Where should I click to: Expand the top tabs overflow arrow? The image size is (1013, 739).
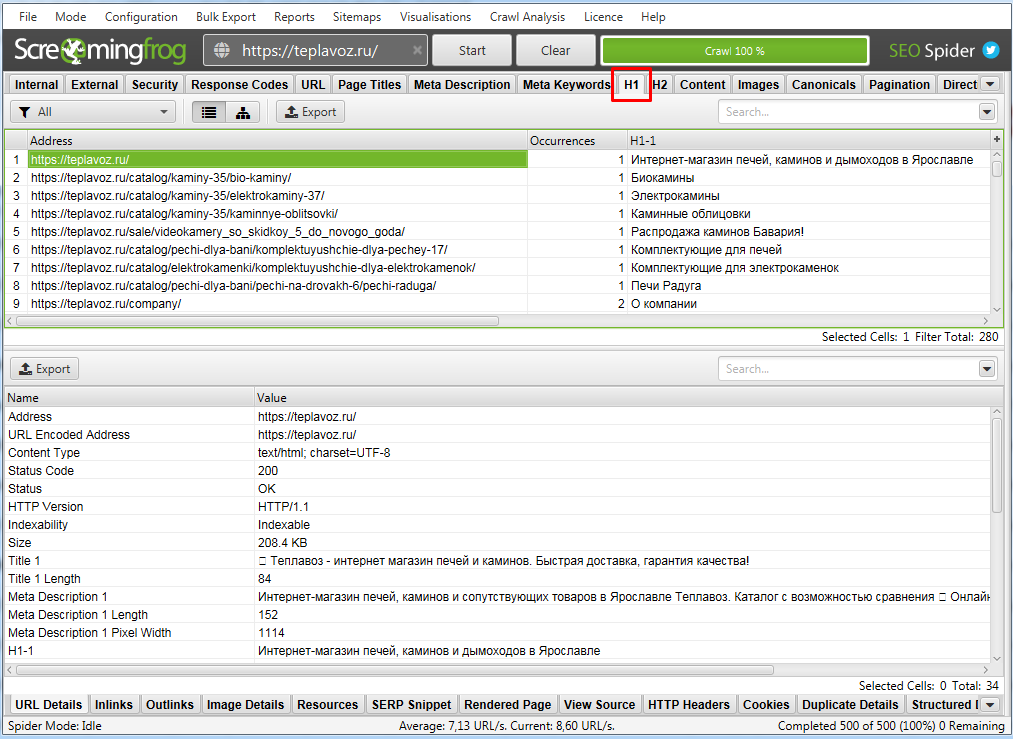990,85
